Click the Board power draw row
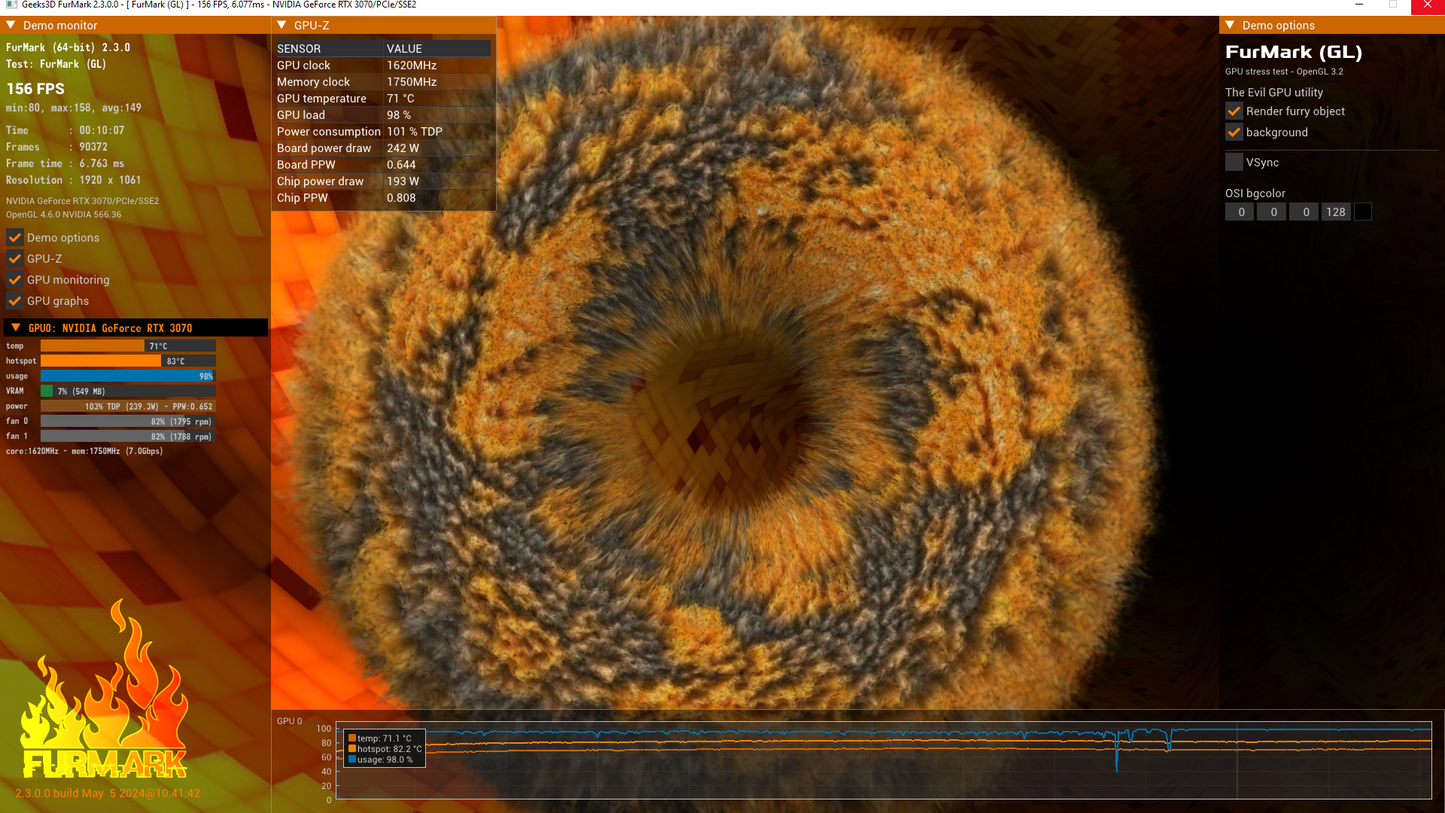 384,148
